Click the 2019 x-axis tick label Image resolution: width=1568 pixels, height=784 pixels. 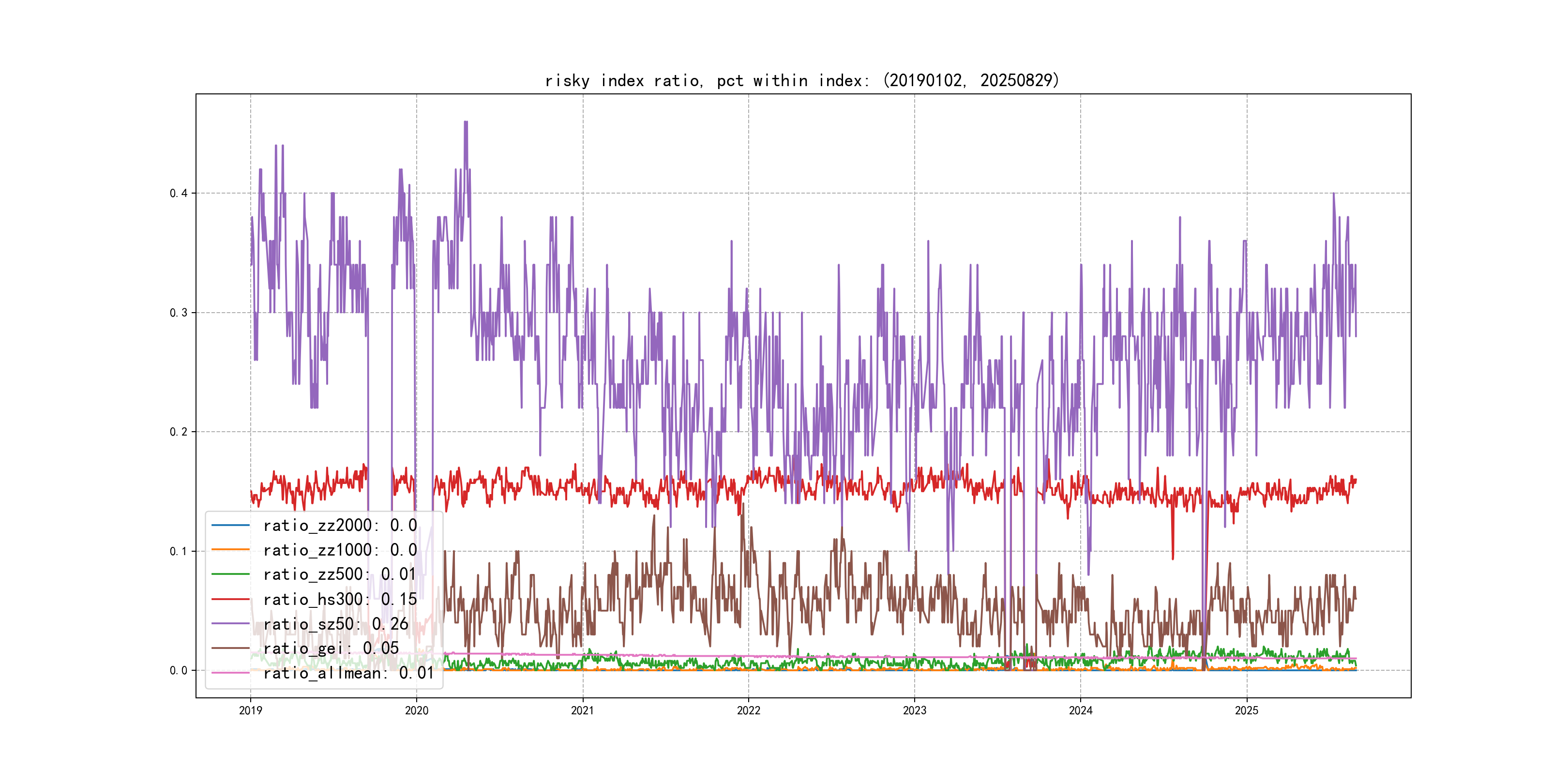[250, 710]
